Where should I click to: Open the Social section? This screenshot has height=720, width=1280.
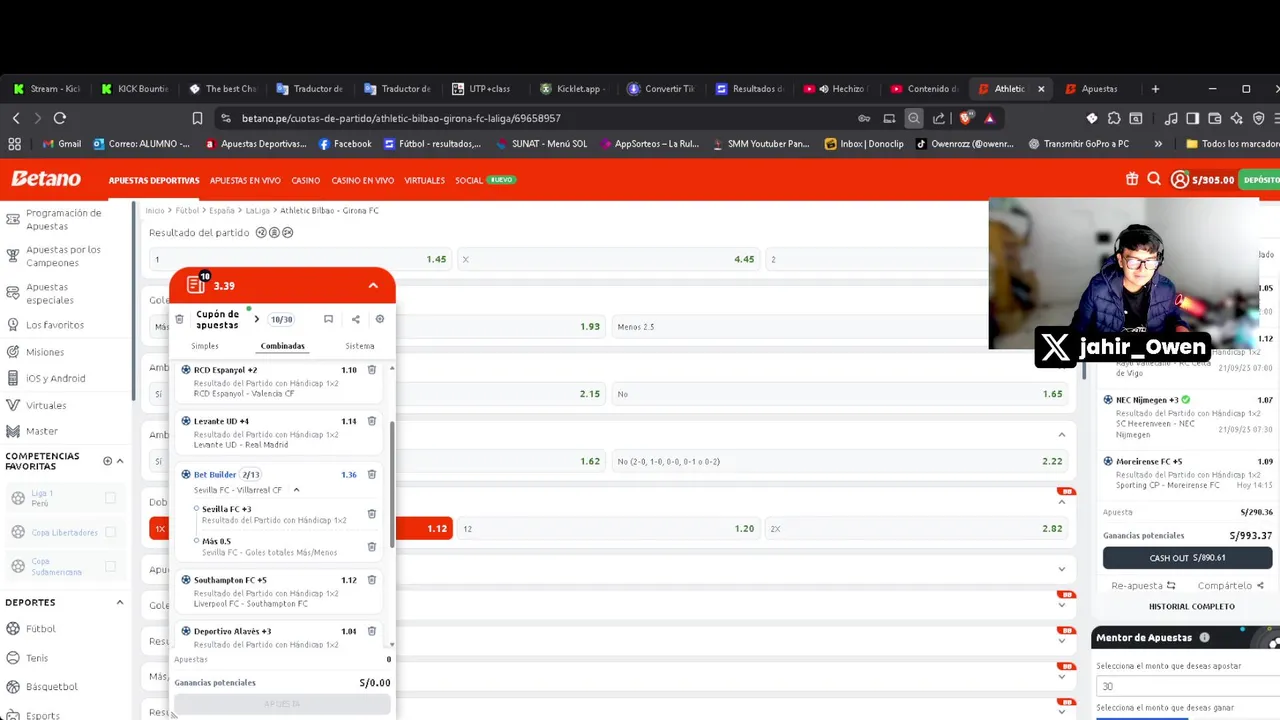pyautogui.click(x=469, y=181)
